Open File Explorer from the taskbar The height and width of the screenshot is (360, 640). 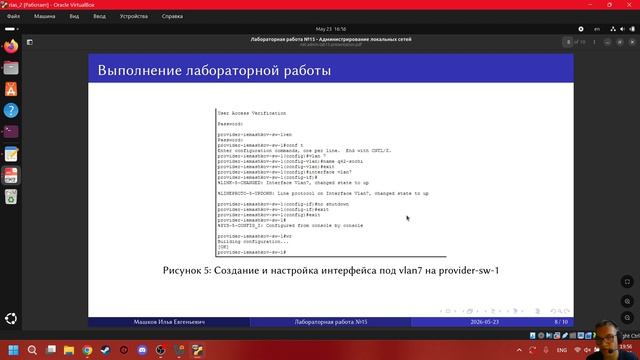pos(69,350)
